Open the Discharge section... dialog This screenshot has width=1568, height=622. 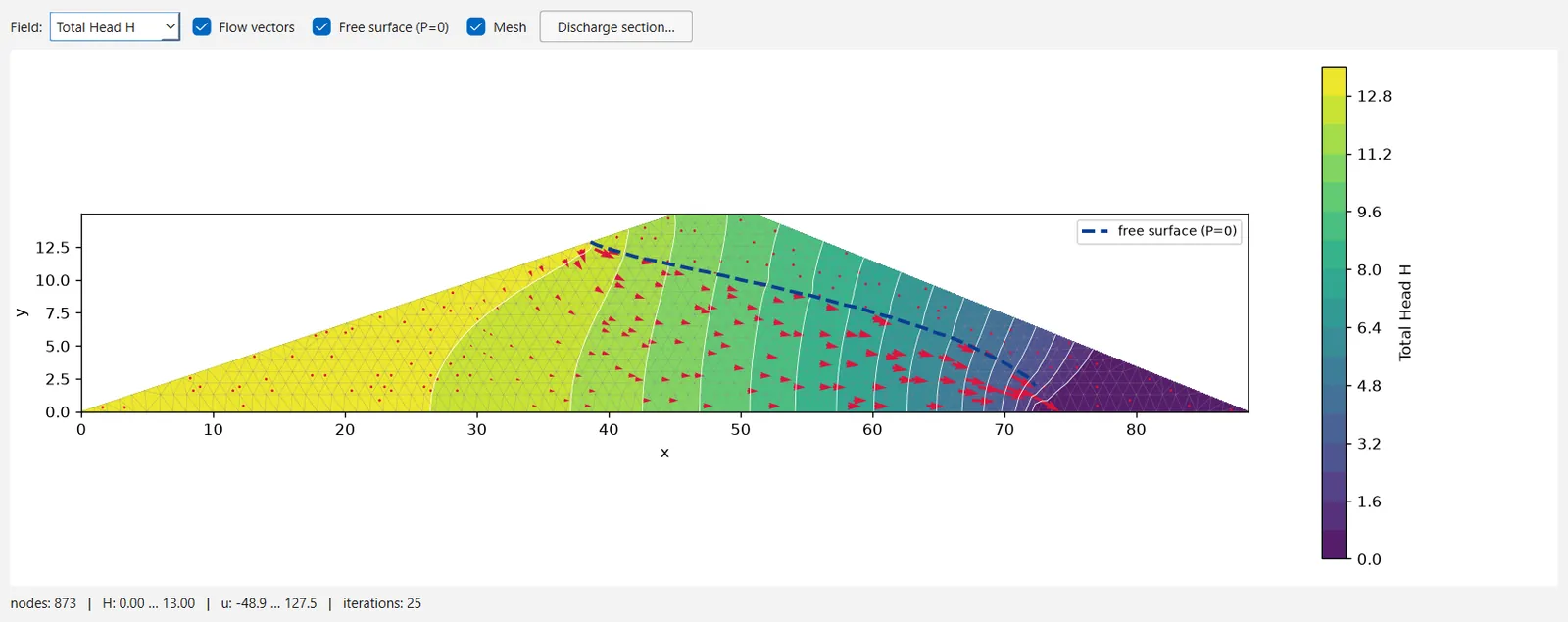[x=615, y=27]
